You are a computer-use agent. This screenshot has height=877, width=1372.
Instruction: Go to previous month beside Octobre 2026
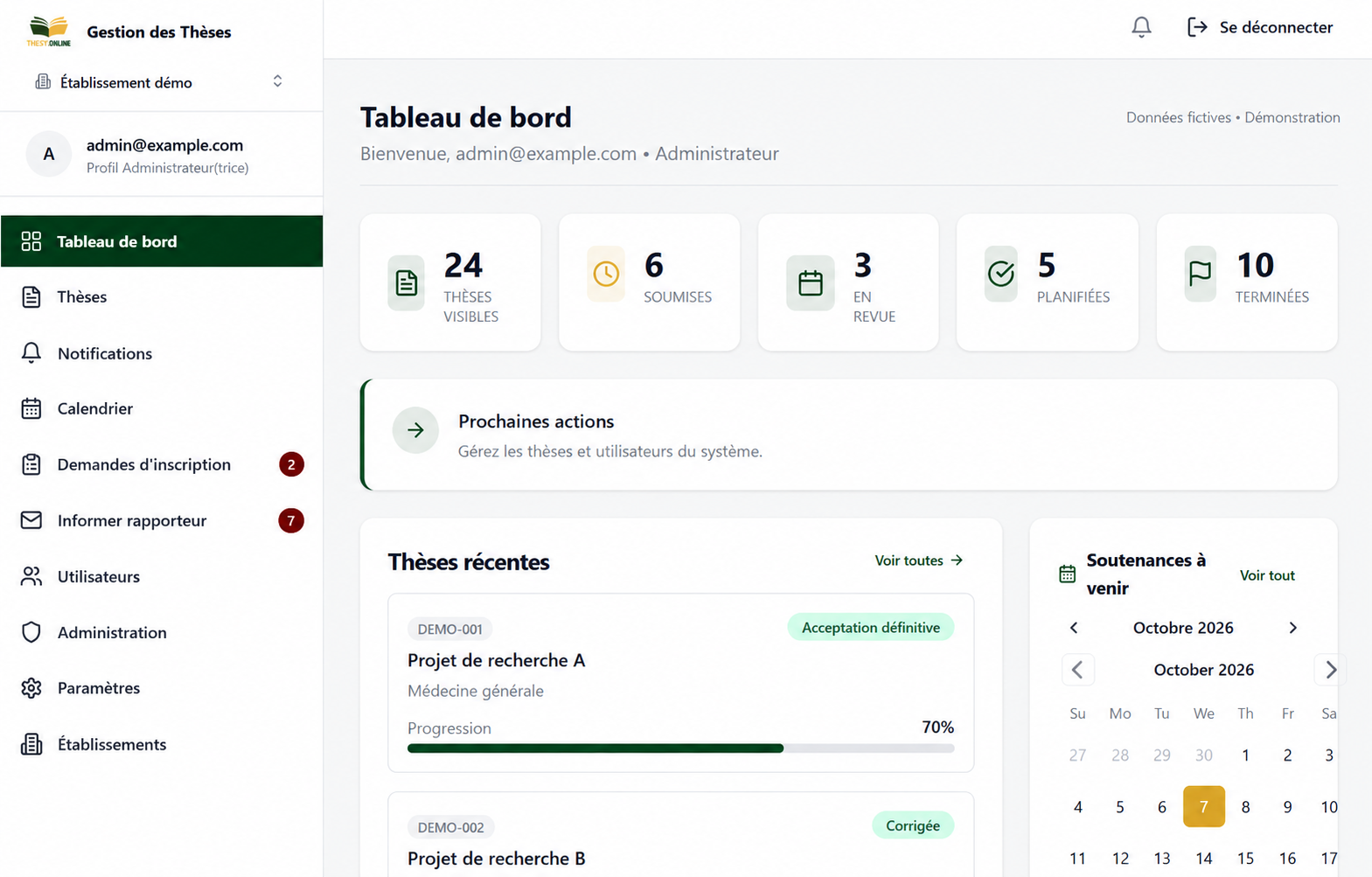(x=1074, y=628)
